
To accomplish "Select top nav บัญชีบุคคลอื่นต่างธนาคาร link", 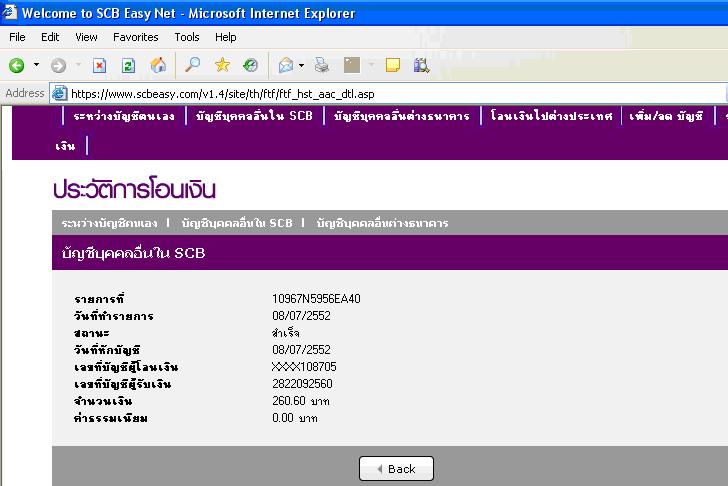I will (x=402, y=116).
